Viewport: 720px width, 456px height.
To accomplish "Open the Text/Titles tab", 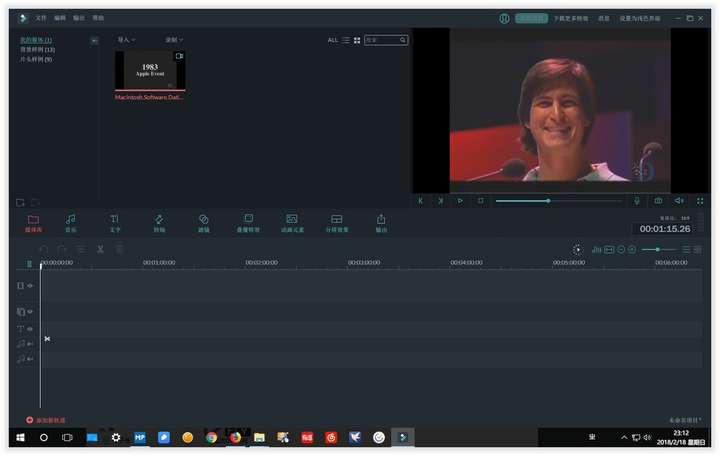I will [x=114, y=223].
